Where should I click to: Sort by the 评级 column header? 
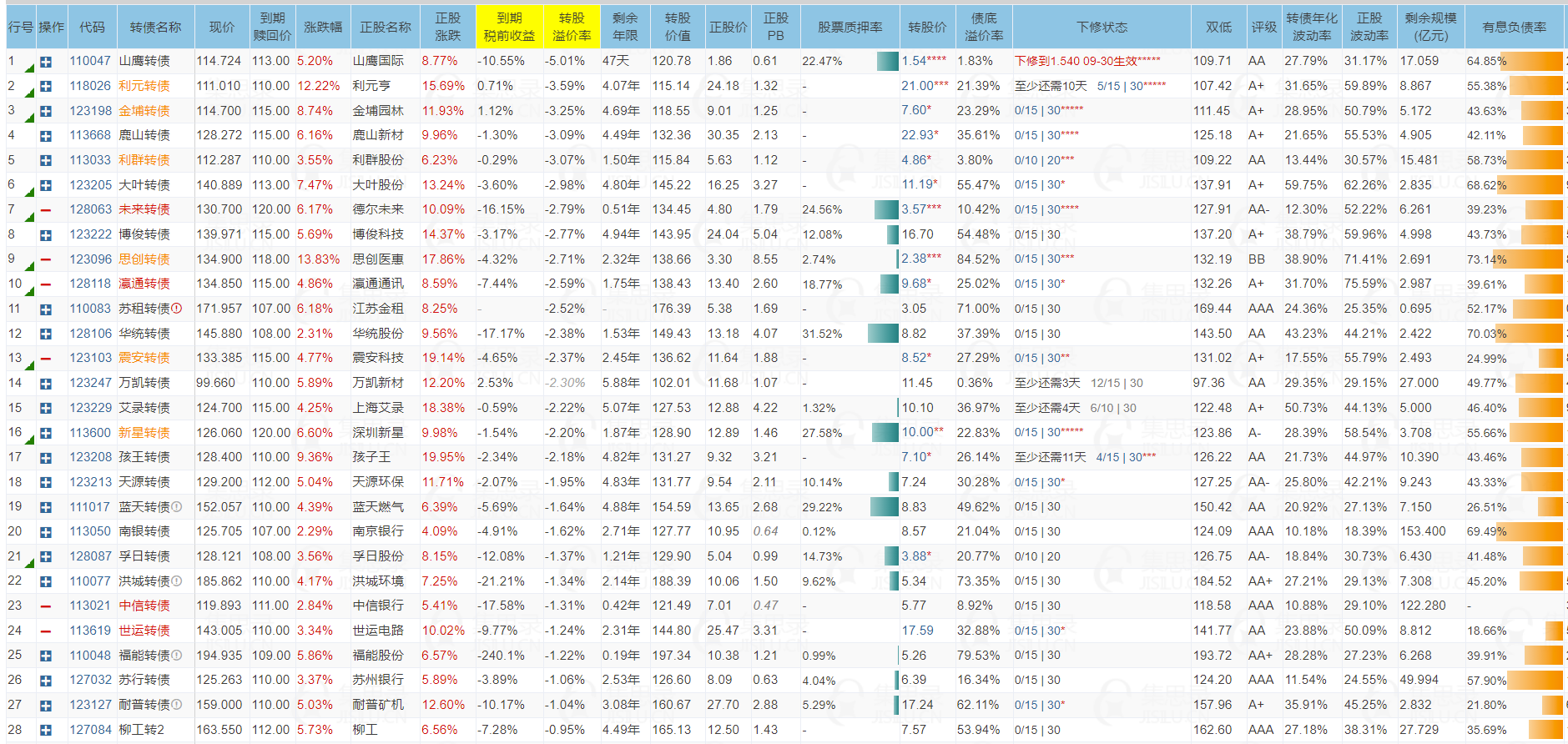tap(1264, 28)
